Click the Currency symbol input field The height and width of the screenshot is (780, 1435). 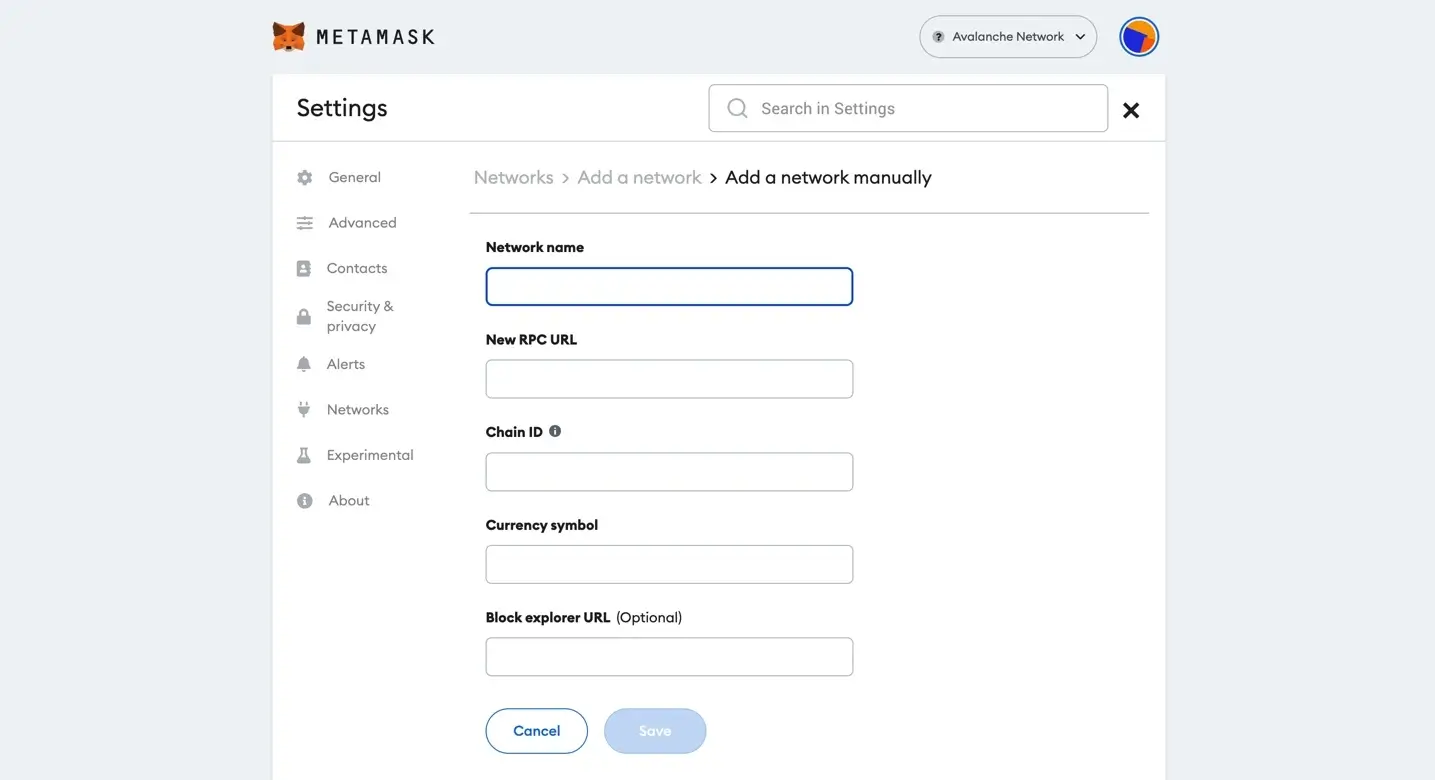click(669, 564)
